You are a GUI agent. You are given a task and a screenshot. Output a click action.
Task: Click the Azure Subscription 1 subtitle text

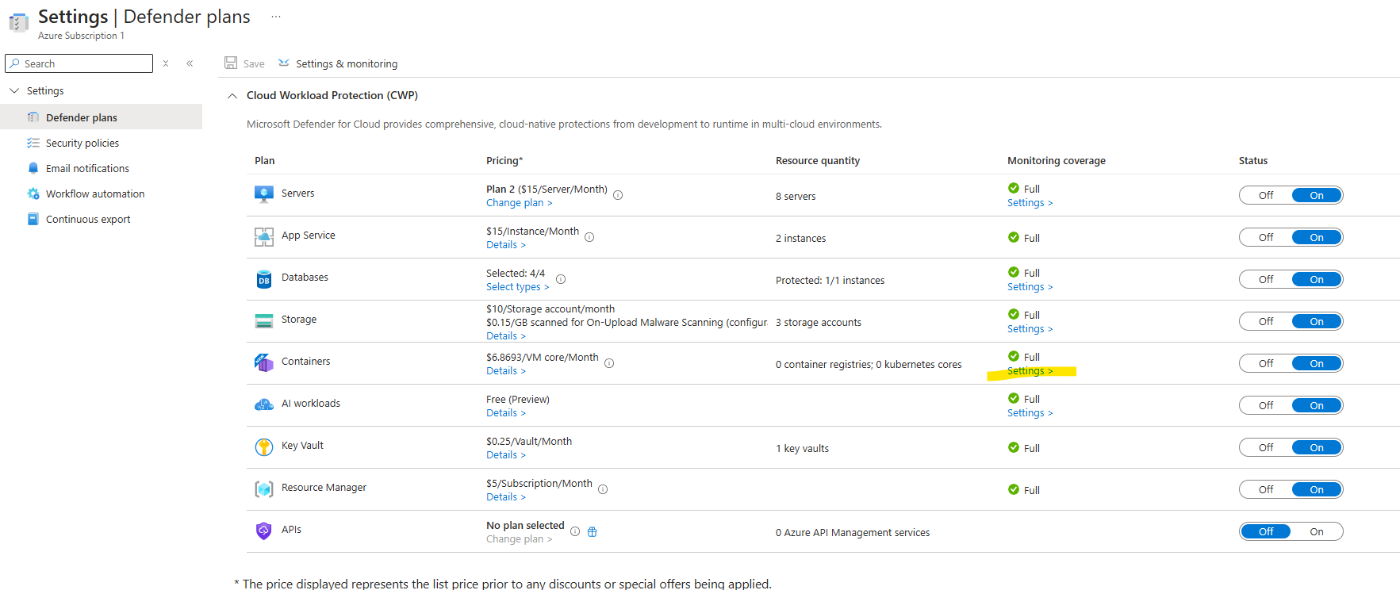[81, 35]
